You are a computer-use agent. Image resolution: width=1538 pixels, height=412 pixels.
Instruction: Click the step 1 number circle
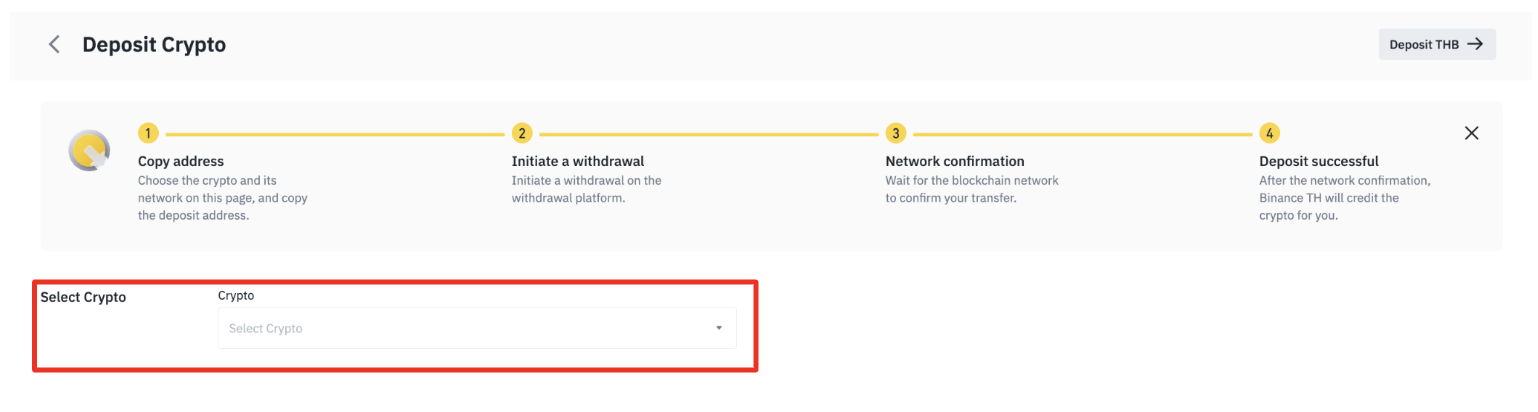pyautogui.click(x=148, y=133)
